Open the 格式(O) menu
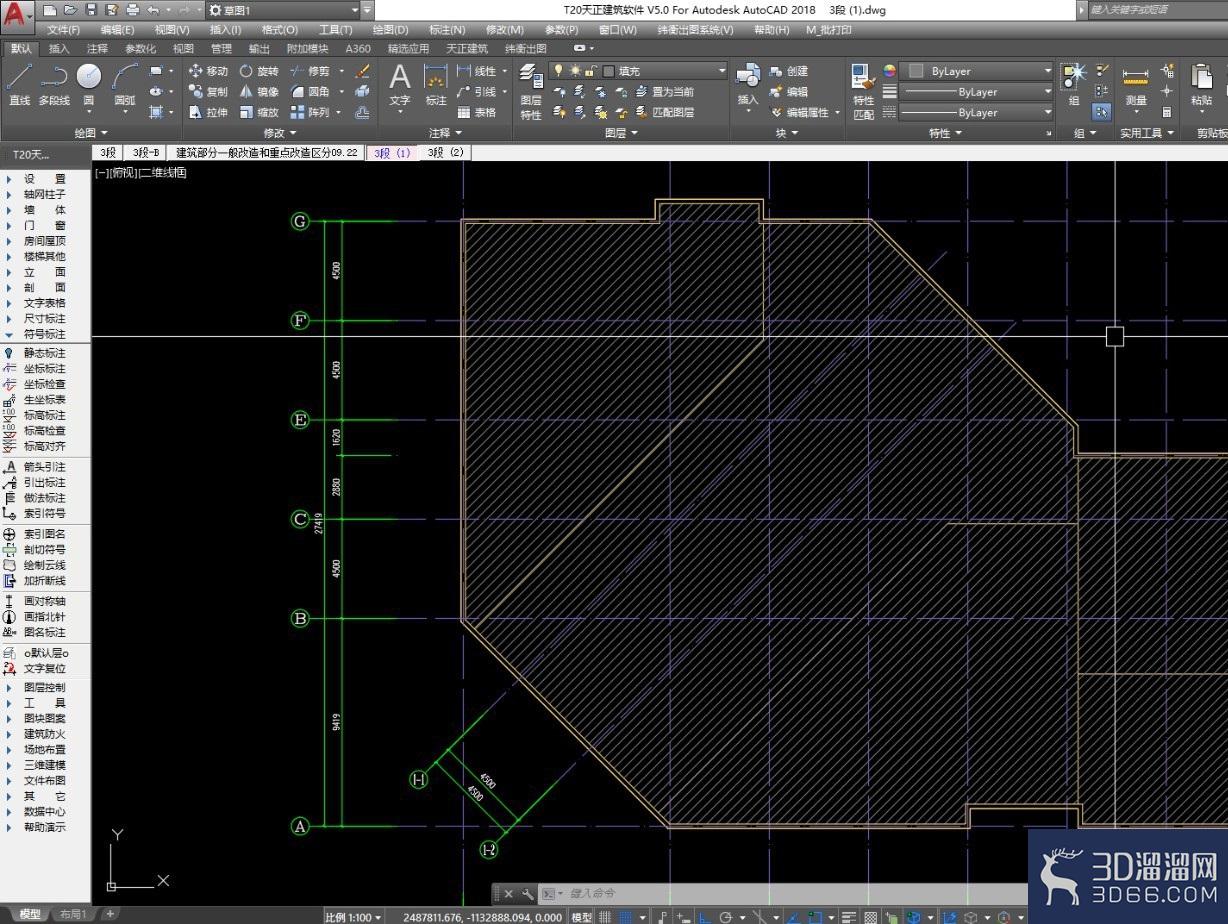Screen dimensions: 1228x924 279,30
